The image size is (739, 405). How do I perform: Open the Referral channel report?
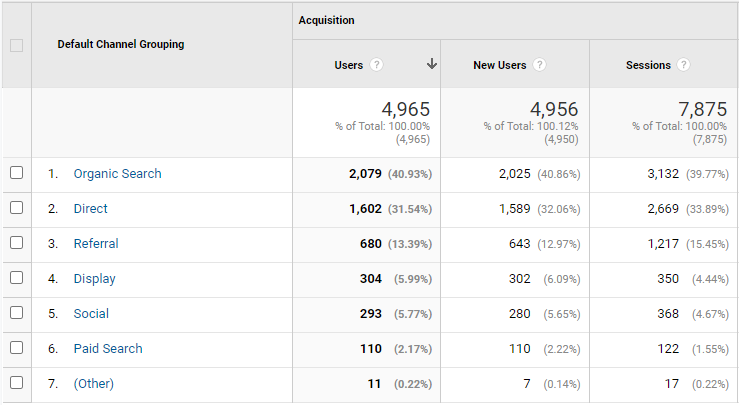(x=96, y=244)
